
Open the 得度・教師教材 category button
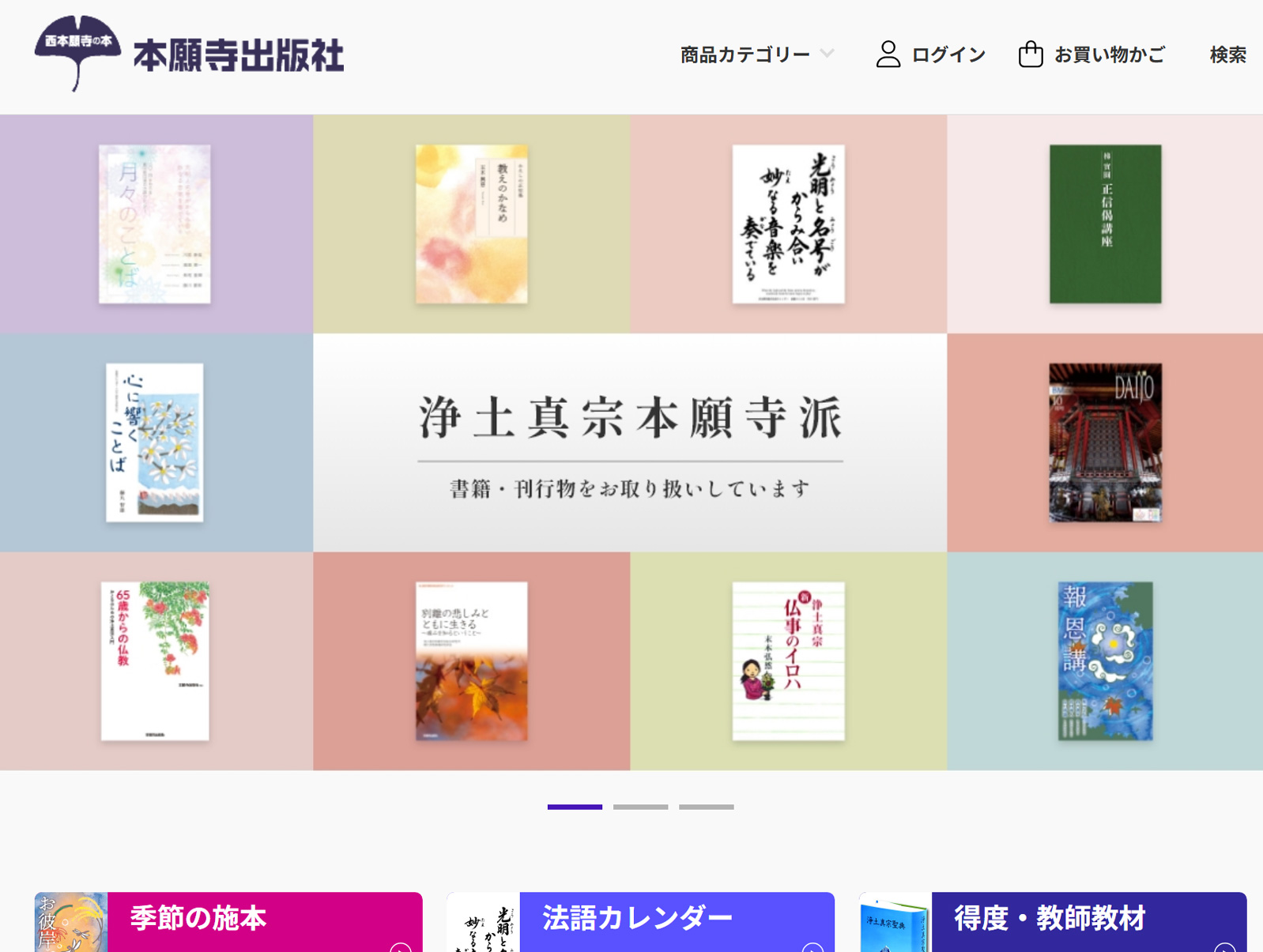pyautogui.click(x=1053, y=922)
